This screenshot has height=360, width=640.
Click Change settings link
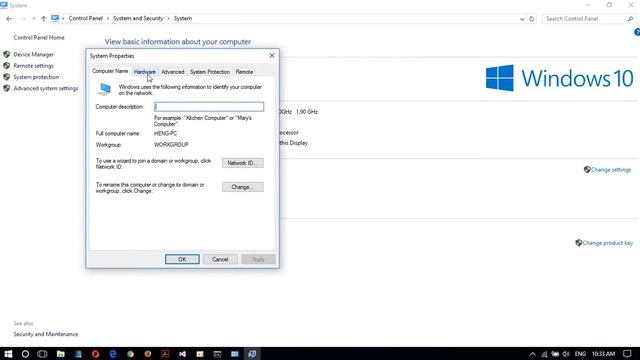611,170
